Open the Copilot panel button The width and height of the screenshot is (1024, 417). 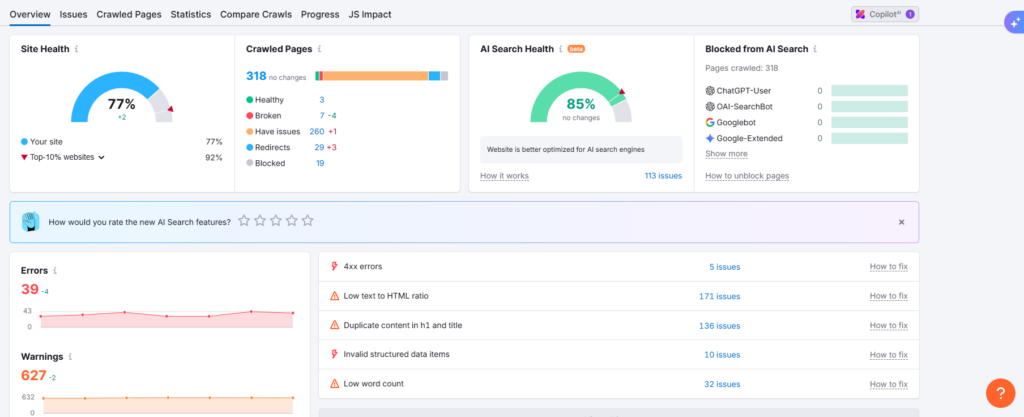tap(883, 14)
